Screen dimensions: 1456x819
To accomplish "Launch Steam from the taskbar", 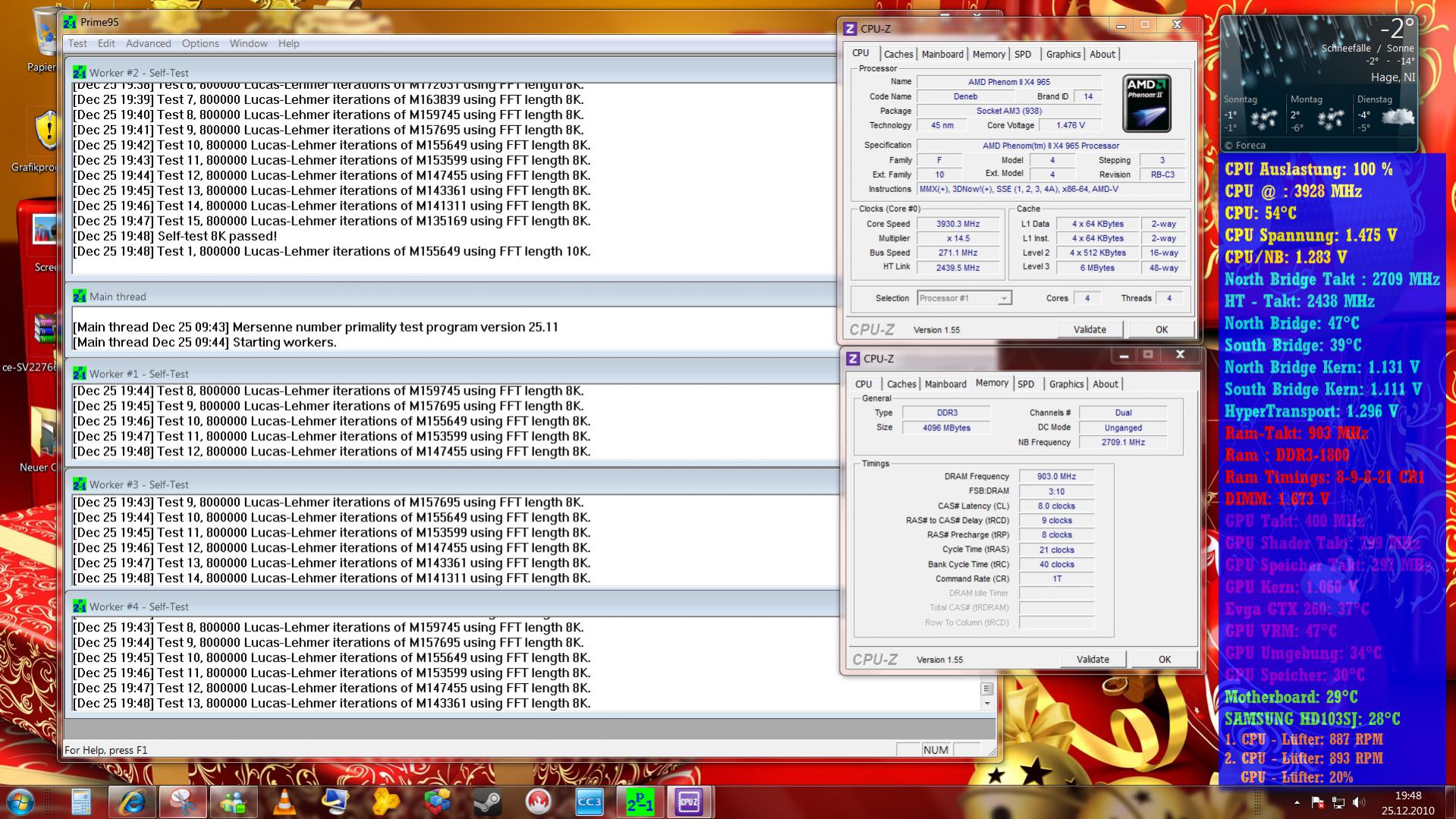I will coord(487,802).
